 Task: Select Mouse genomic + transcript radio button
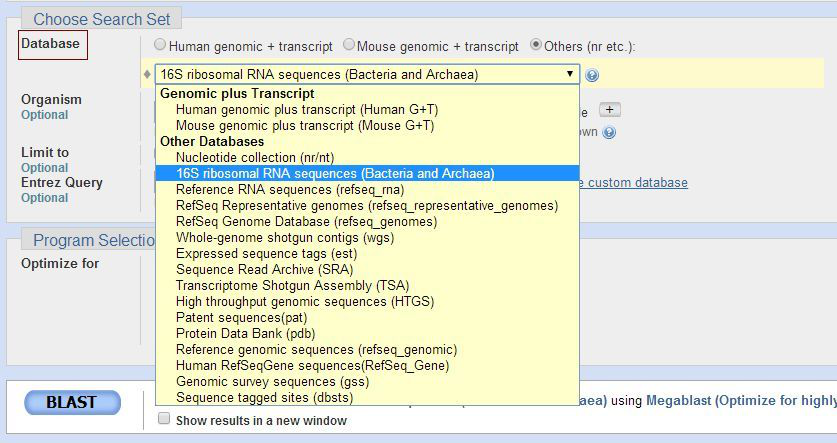tap(349, 45)
